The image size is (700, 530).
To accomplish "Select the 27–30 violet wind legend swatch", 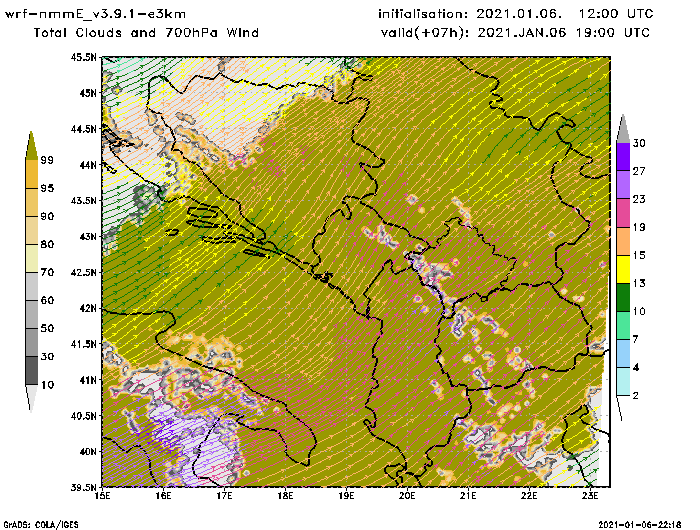I will point(623,157).
